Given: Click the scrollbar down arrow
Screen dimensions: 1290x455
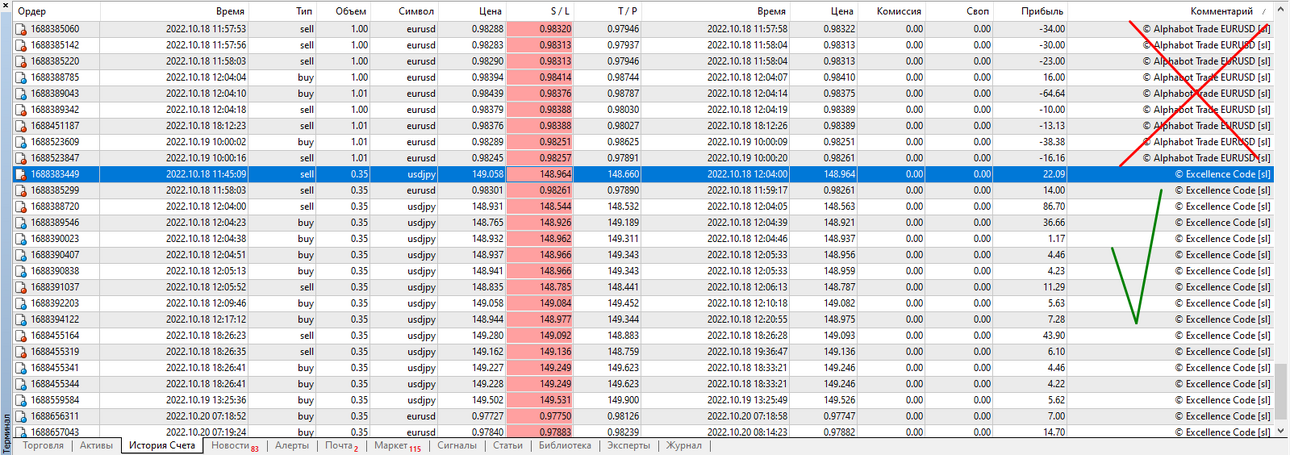Looking at the screenshot, I should (x=1282, y=430).
